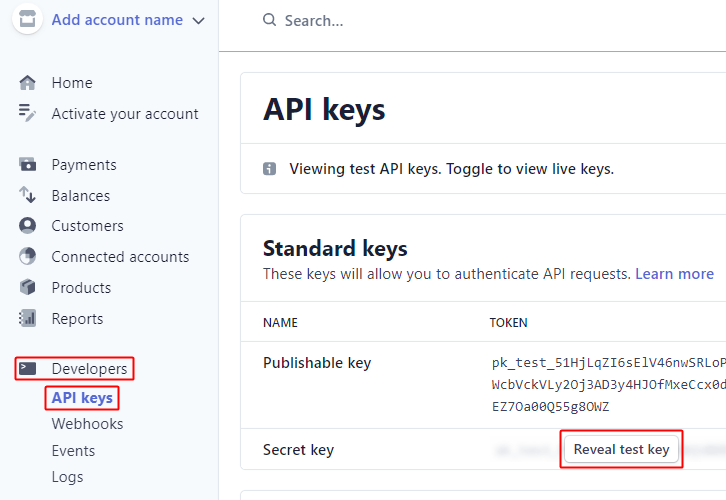Click the Secret key row label

pos(298,450)
